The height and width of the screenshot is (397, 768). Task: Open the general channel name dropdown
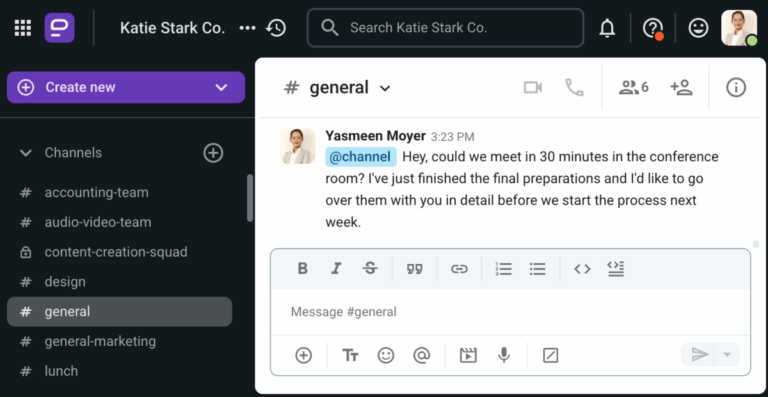pyautogui.click(x=385, y=89)
